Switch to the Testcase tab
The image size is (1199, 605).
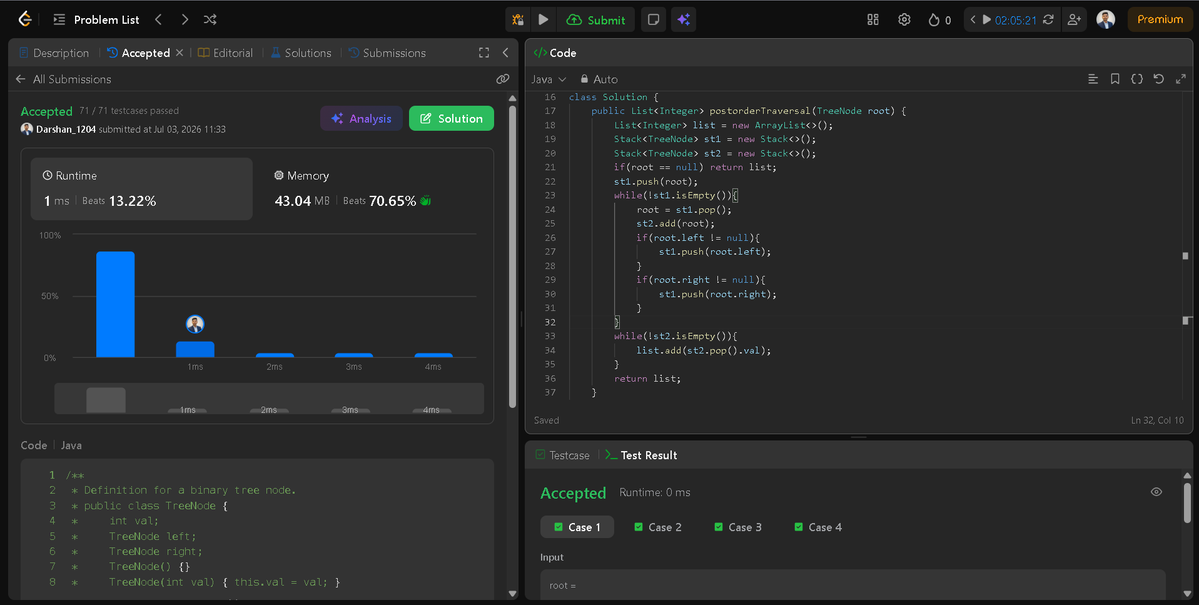[563, 455]
